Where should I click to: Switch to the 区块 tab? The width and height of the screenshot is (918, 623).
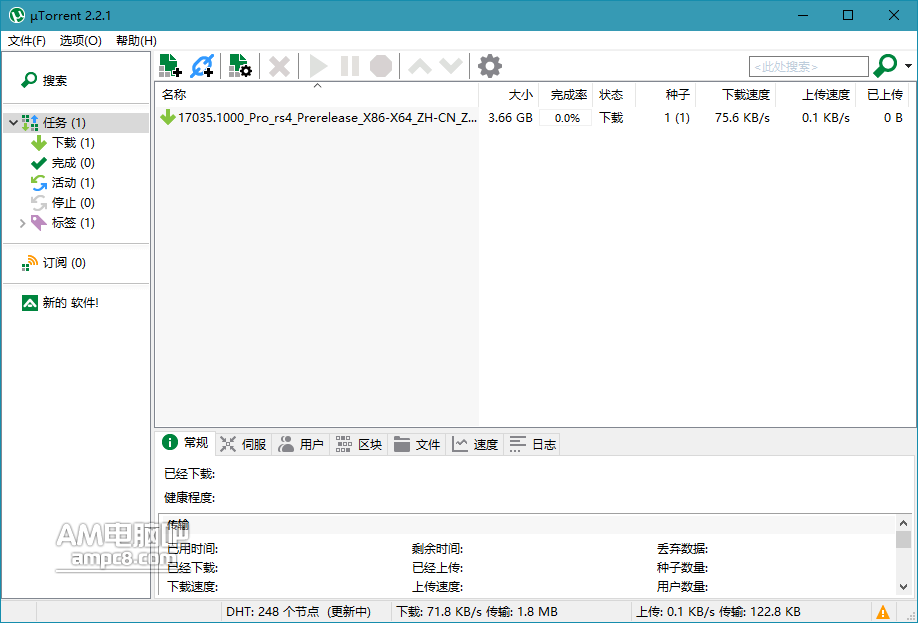(359, 444)
